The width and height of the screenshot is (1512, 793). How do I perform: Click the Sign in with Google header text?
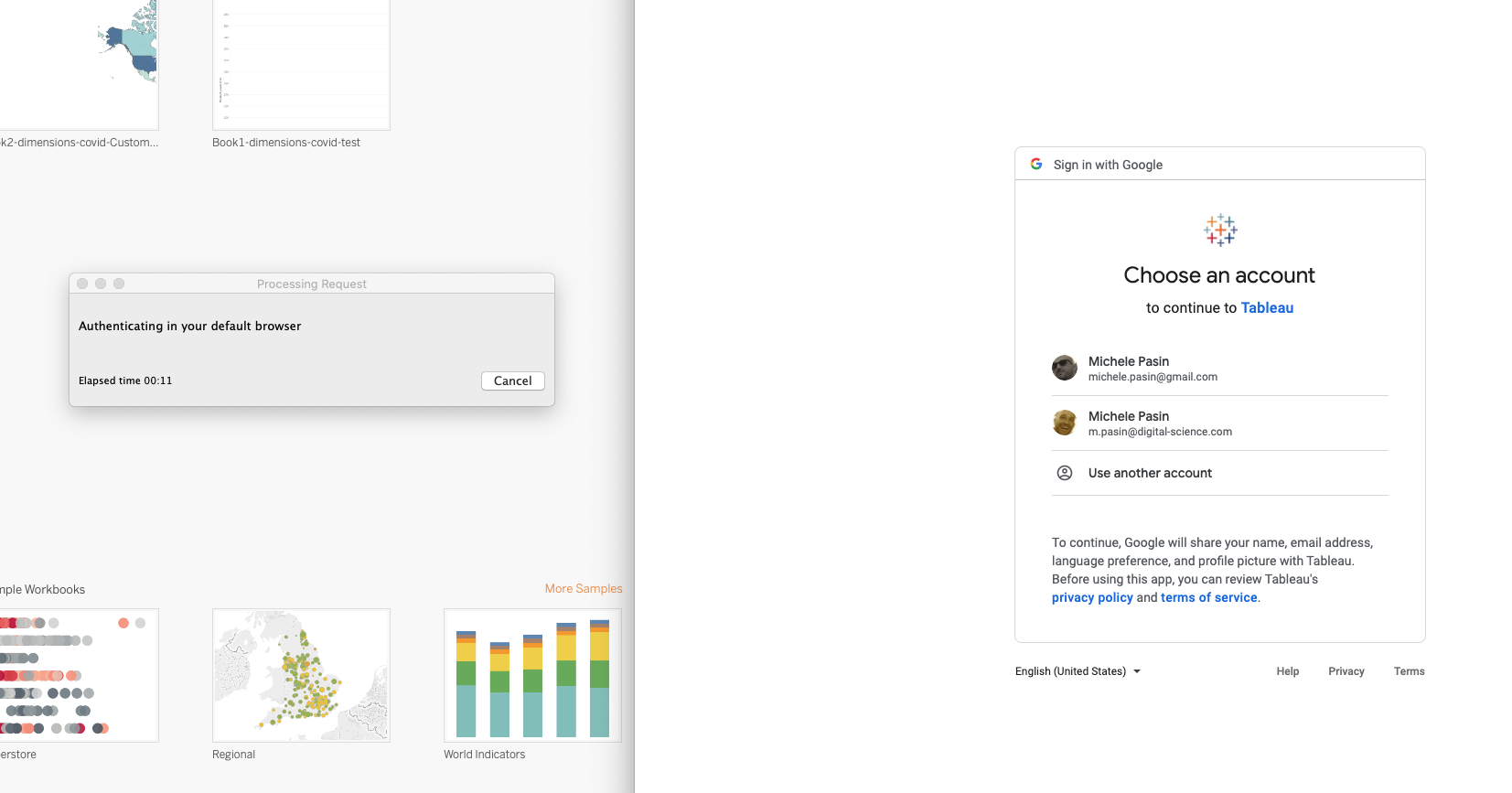pos(1108,165)
